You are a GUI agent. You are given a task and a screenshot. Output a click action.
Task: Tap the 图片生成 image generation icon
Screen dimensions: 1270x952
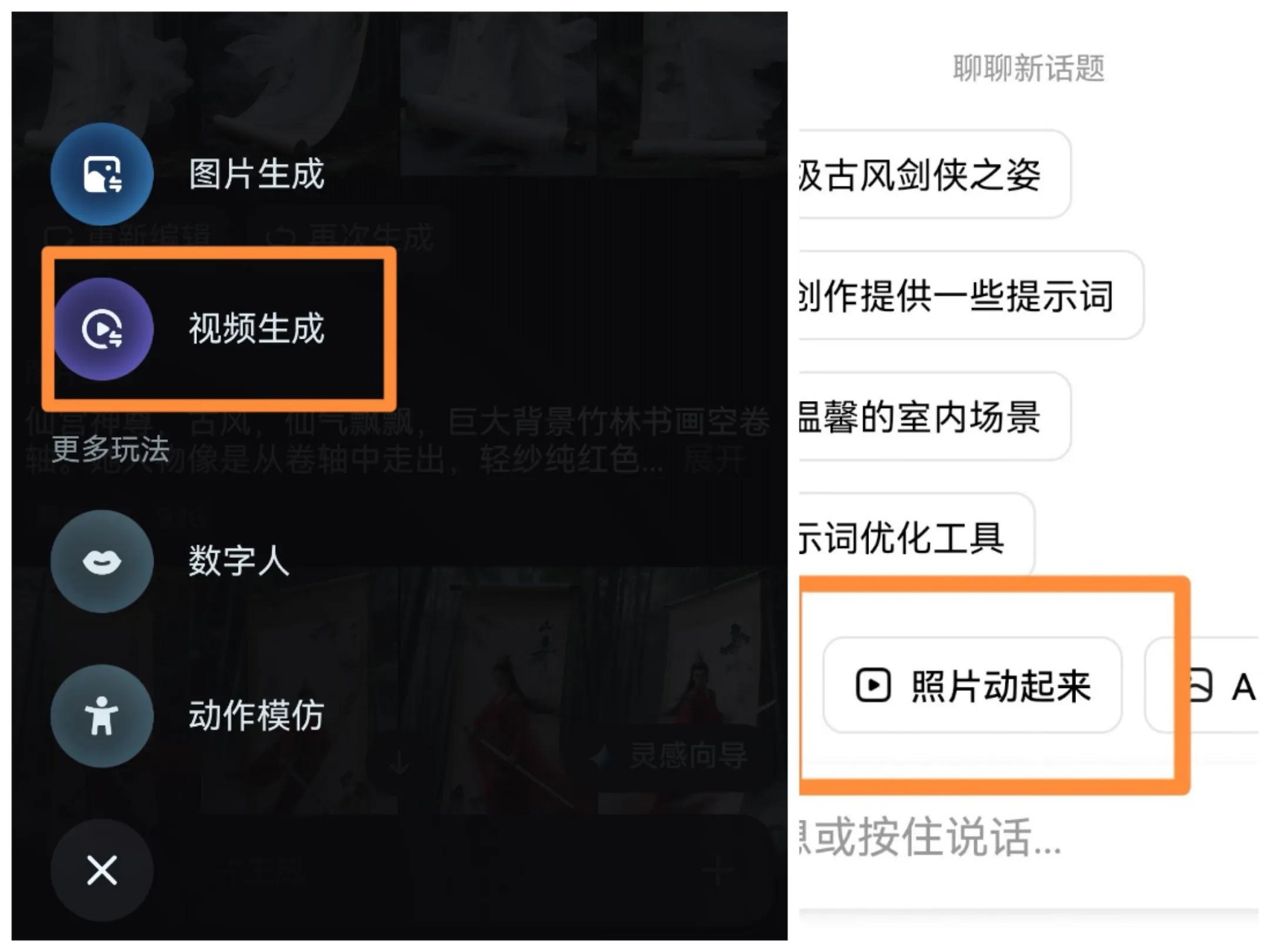(x=102, y=174)
